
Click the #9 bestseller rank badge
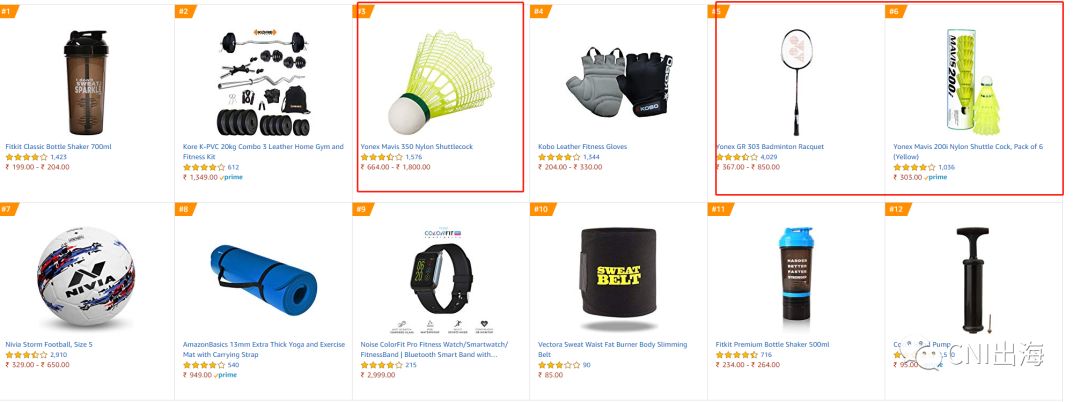point(360,209)
